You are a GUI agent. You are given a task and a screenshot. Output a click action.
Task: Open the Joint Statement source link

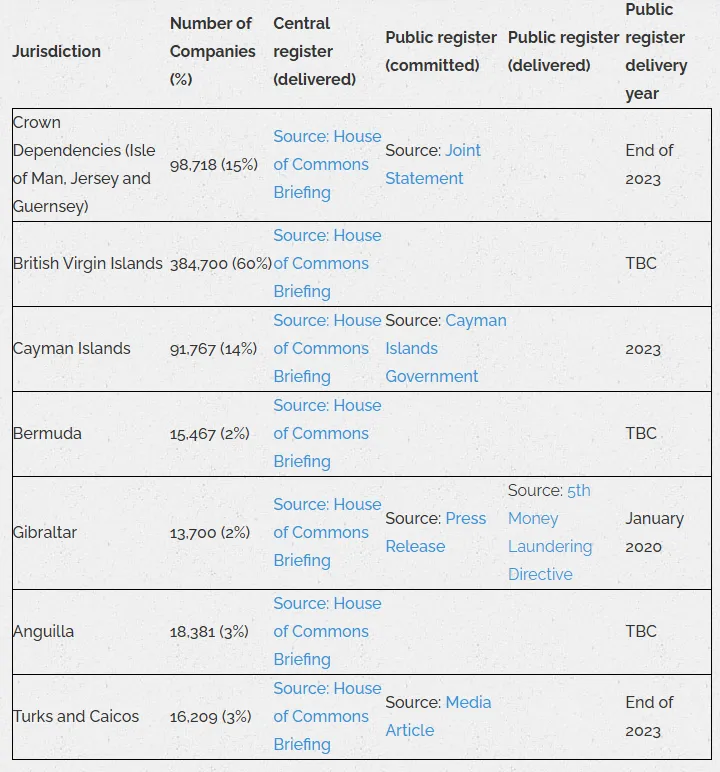pos(432,164)
